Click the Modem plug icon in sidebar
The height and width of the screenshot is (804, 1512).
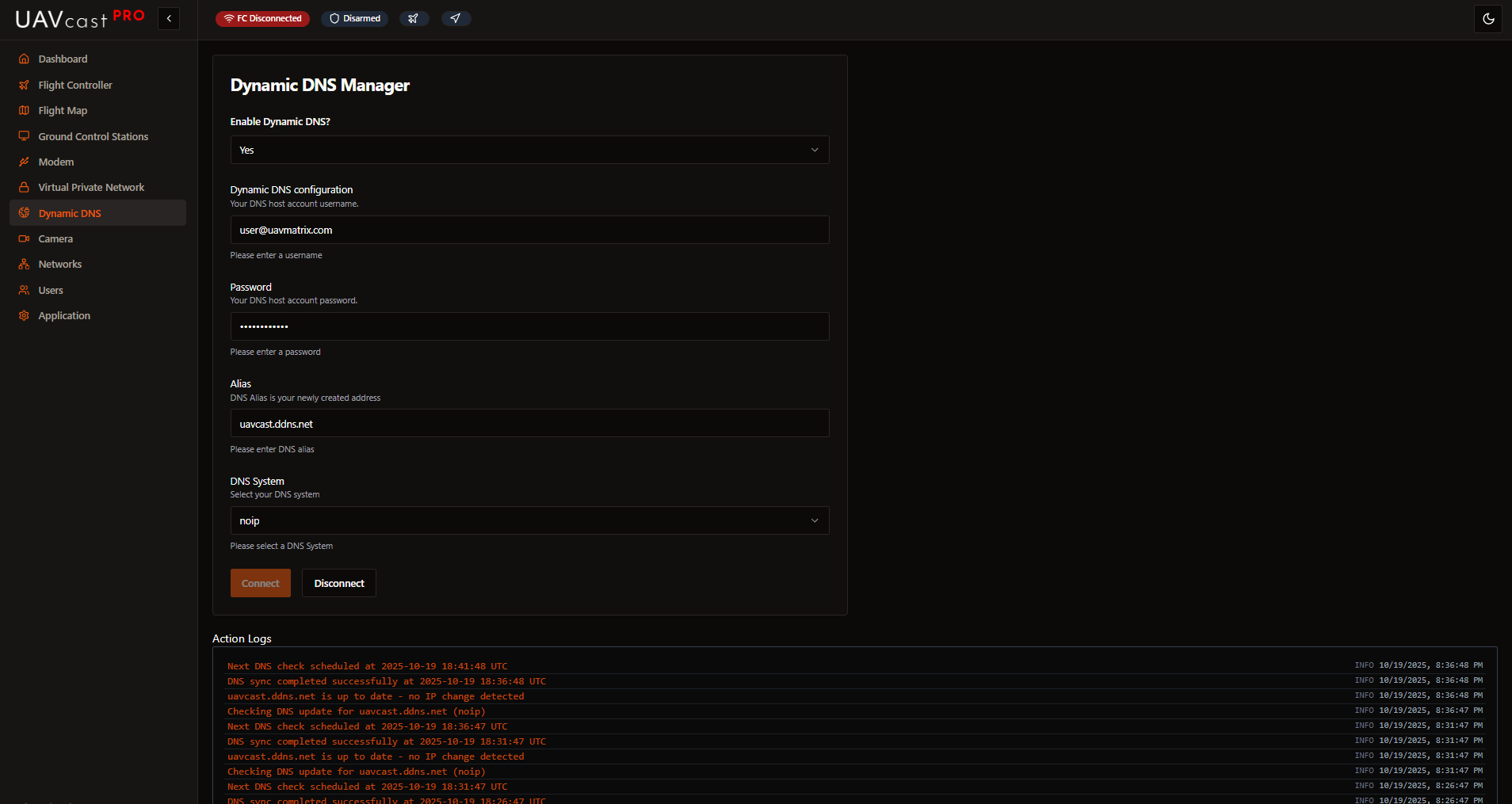[24, 162]
